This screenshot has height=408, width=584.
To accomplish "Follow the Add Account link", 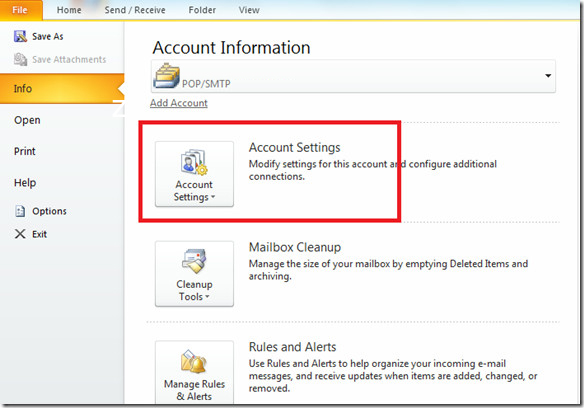I will [x=179, y=103].
